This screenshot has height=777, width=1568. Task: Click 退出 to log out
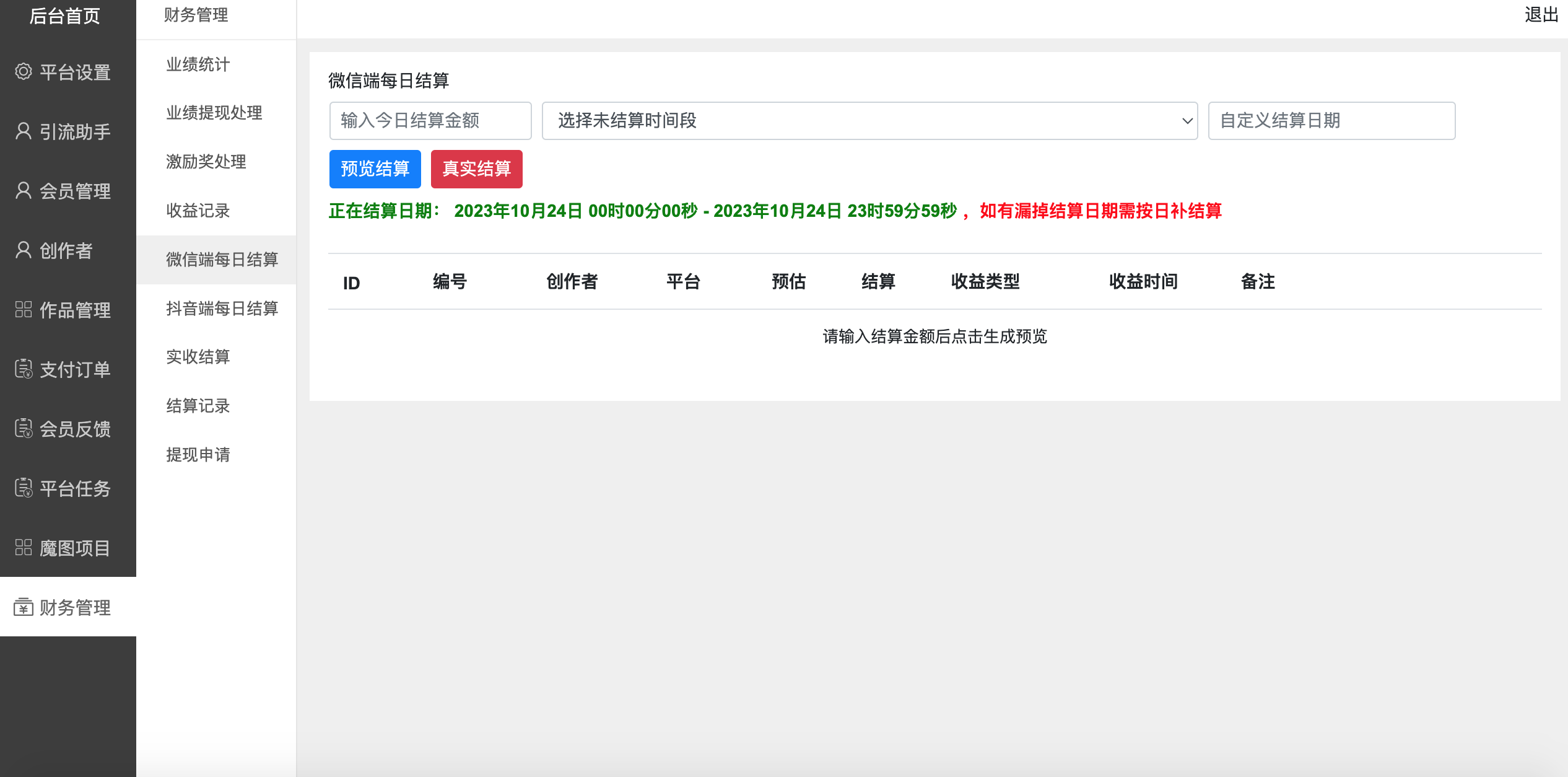point(1541,15)
